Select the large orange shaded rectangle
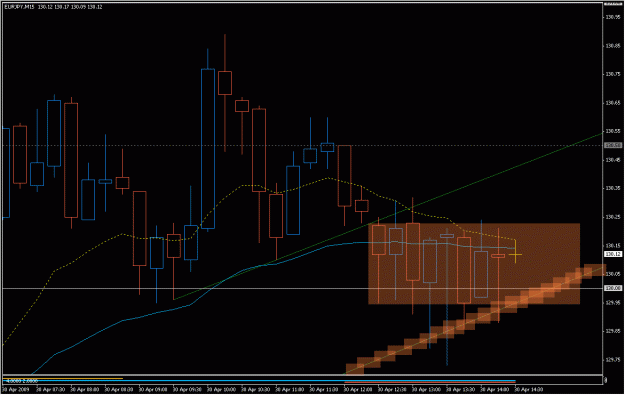 474,263
